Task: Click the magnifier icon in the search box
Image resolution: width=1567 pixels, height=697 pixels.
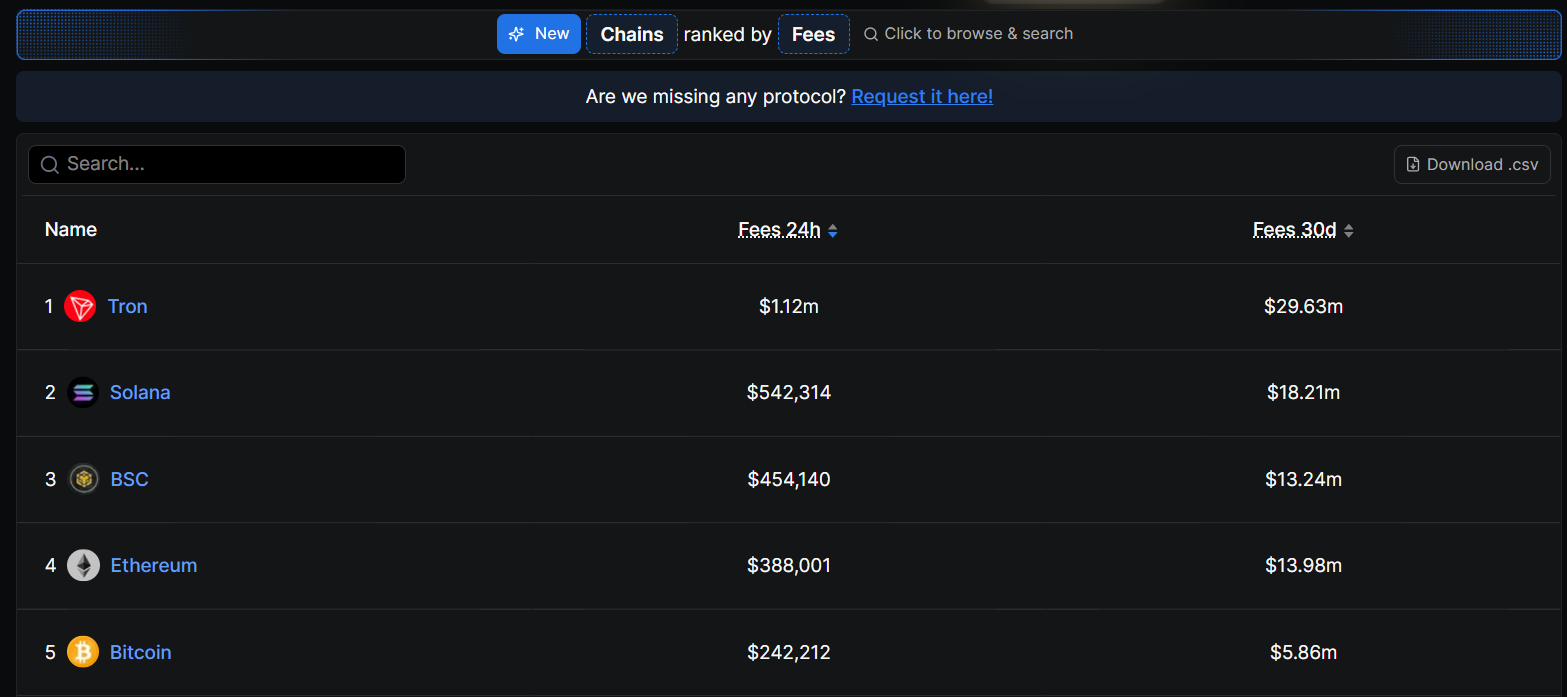Action: coord(49,165)
